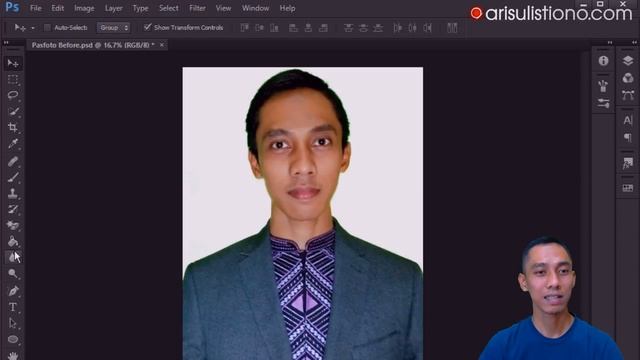Select the Rectangular Marquee tool

coord(13,79)
